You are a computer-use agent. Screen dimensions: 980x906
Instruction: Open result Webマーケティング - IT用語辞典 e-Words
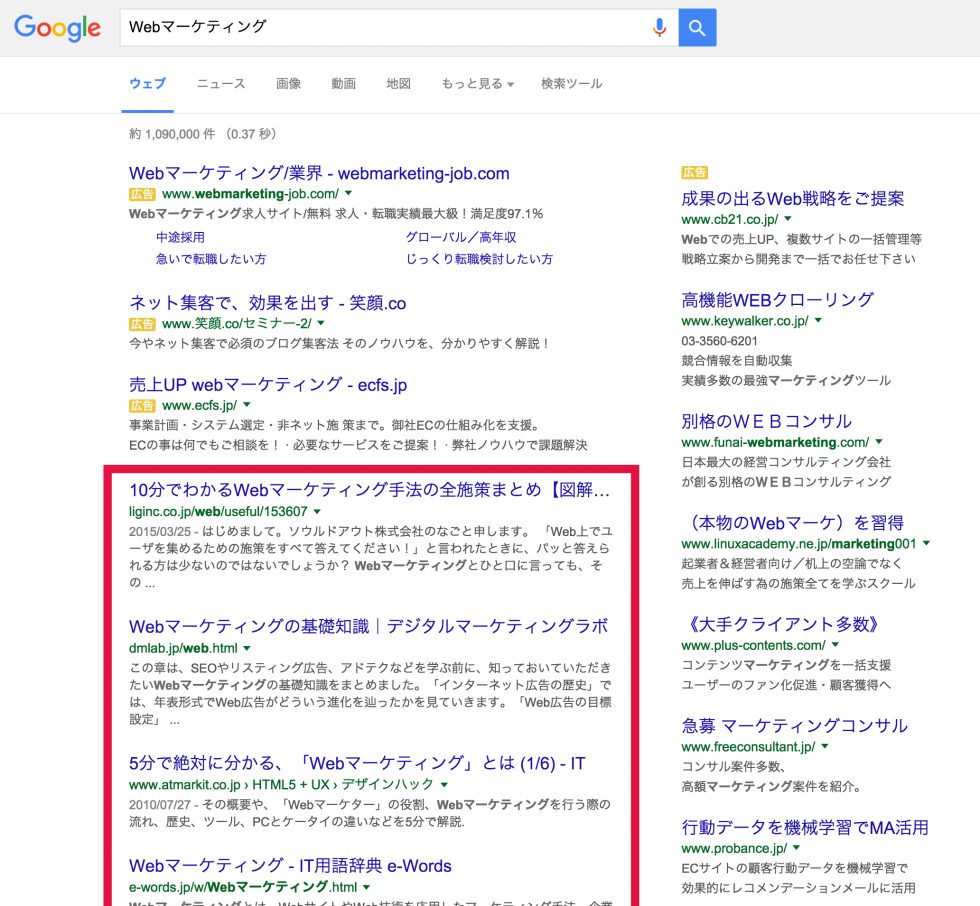click(x=290, y=865)
